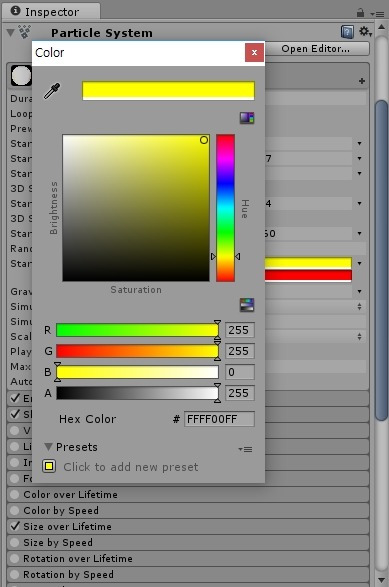Open the Particle System component gear menu
The width and height of the screenshot is (389, 587).
pos(365,32)
